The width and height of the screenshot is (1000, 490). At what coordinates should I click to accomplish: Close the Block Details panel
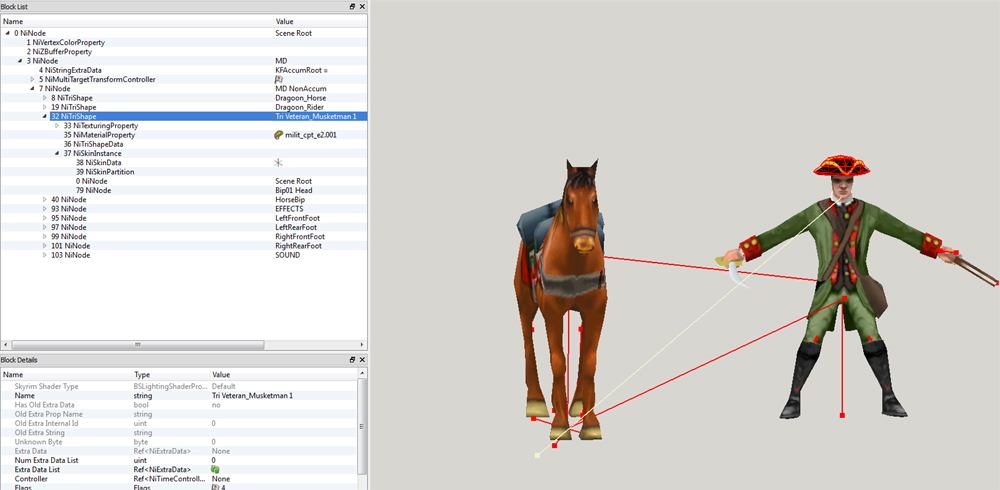pos(362,360)
